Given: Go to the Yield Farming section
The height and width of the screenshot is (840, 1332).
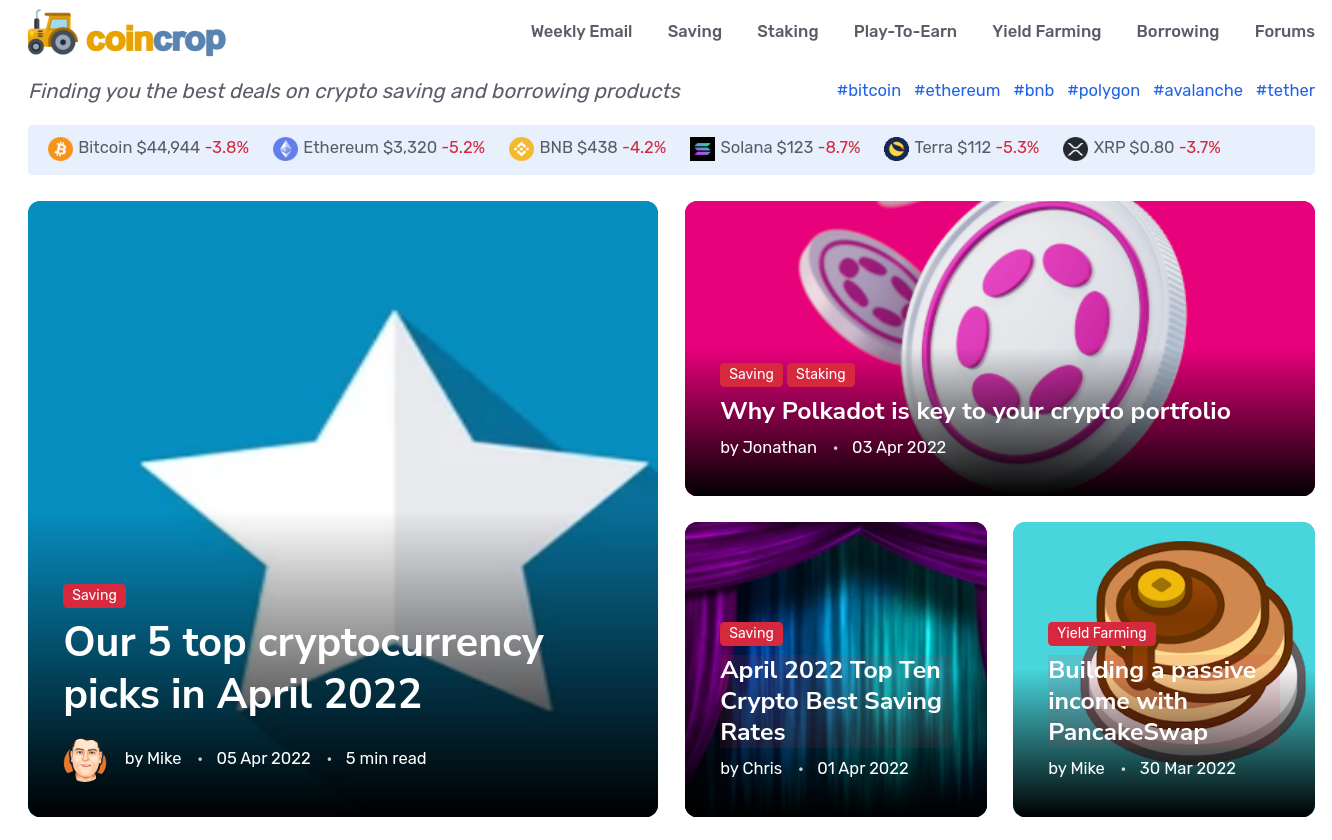Looking at the screenshot, I should [1046, 32].
